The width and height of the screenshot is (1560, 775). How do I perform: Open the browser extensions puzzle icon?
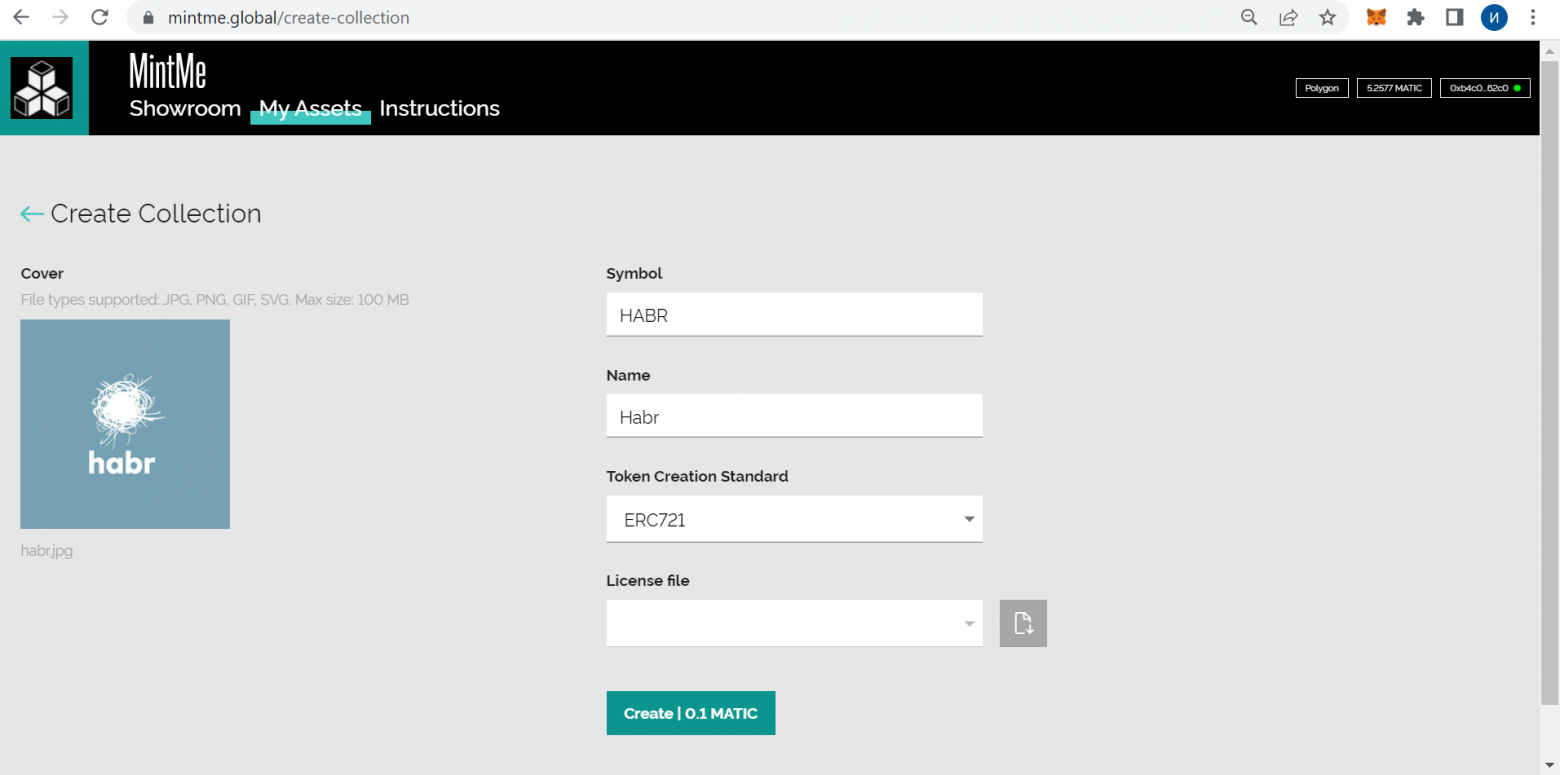coord(1415,17)
